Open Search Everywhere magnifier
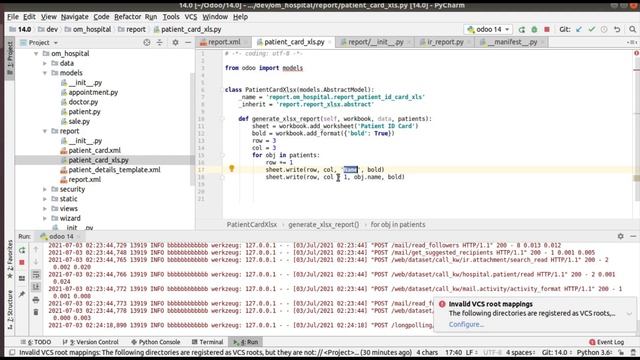The width and height of the screenshot is (640, 360). click(x=632, y=29)
